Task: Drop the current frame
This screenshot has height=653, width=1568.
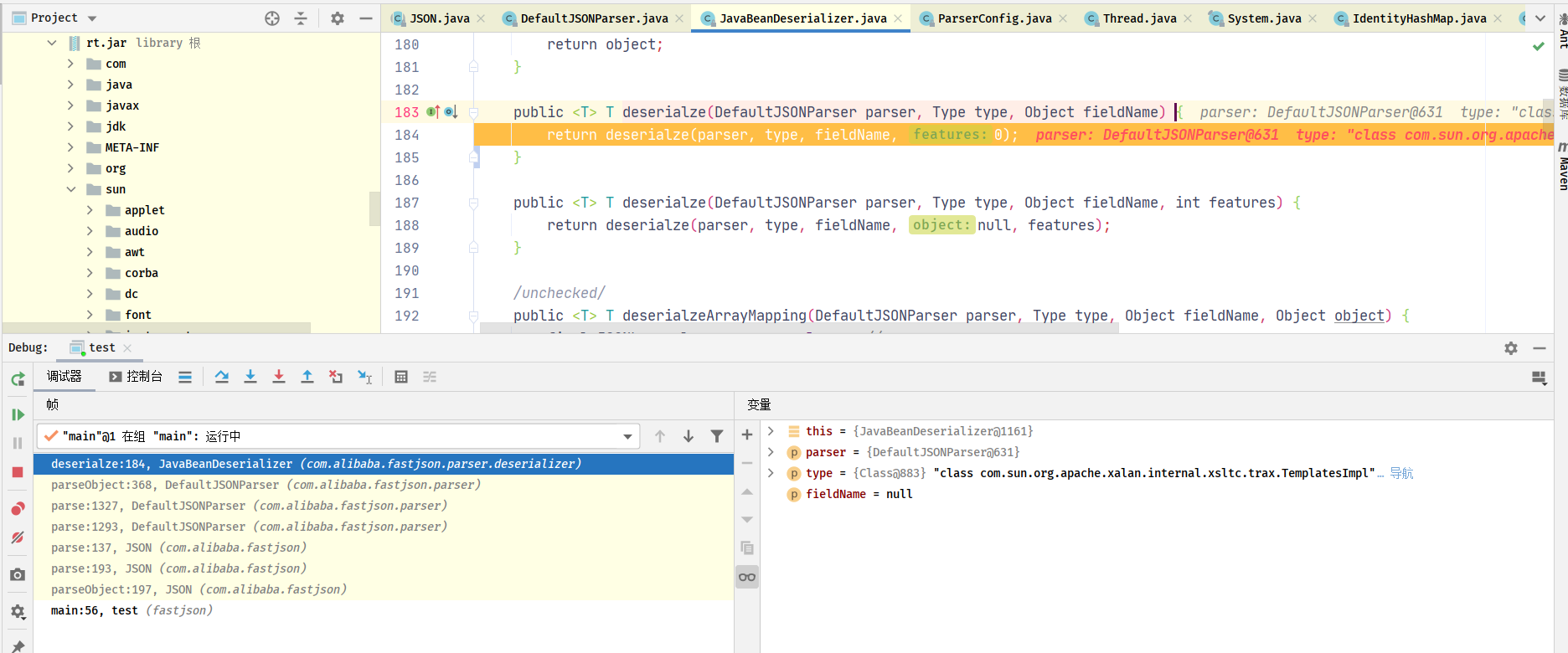Action: 336,377
